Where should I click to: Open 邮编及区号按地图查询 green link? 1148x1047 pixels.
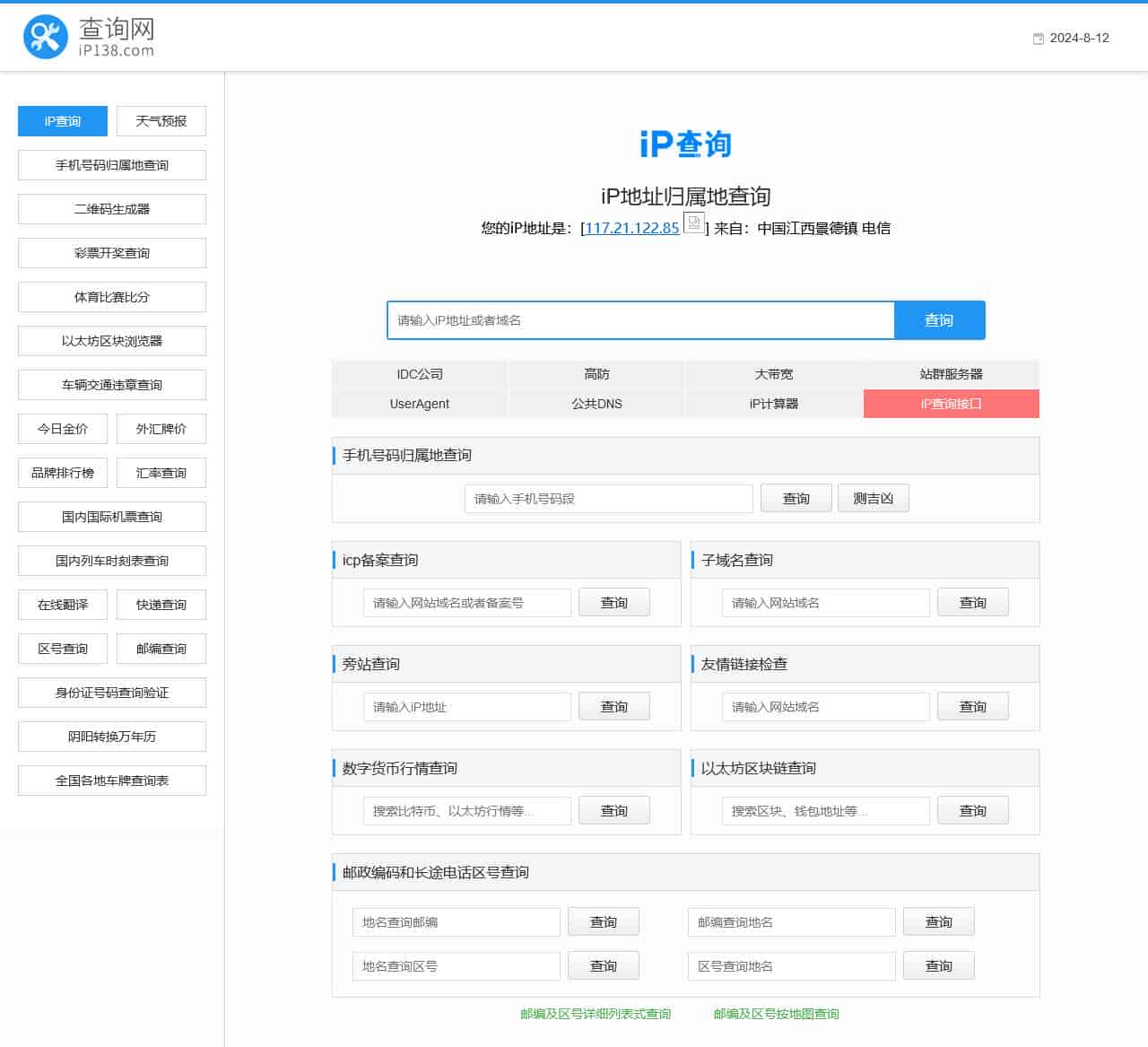[777, 1014]
